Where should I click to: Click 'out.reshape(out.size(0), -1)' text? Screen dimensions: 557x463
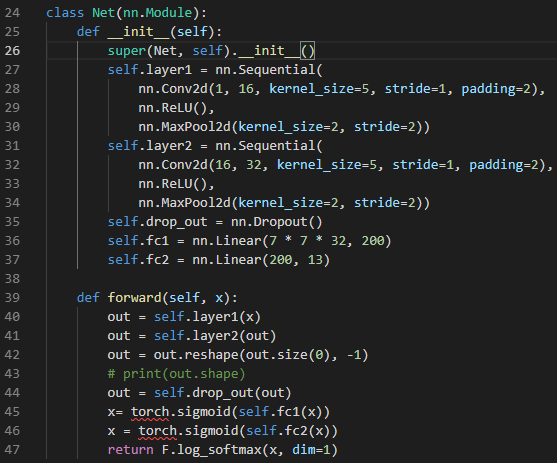click(261, 355)
